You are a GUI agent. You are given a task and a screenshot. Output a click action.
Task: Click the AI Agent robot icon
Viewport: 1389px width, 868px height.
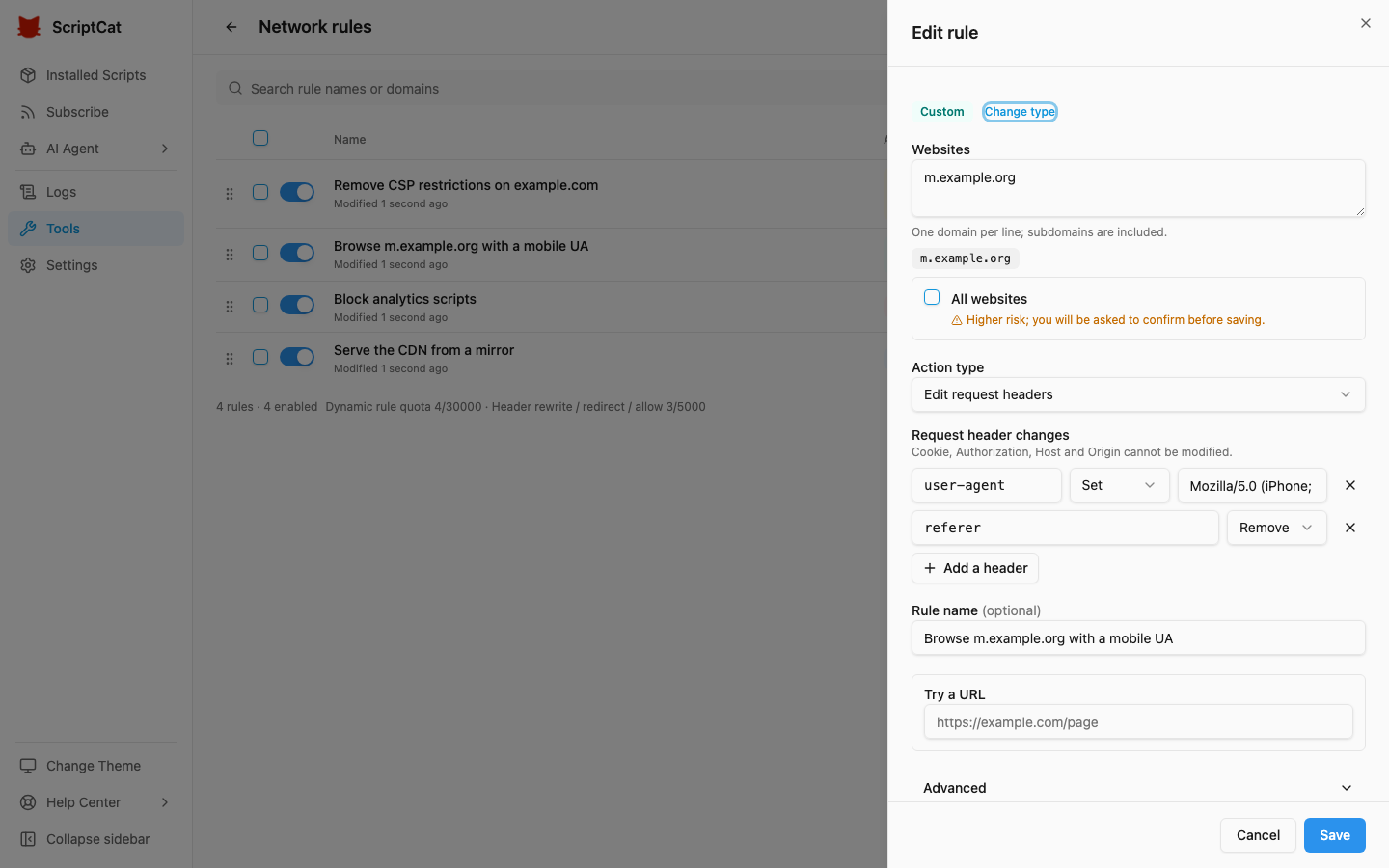pyautogui.click(x=28, y=149)
